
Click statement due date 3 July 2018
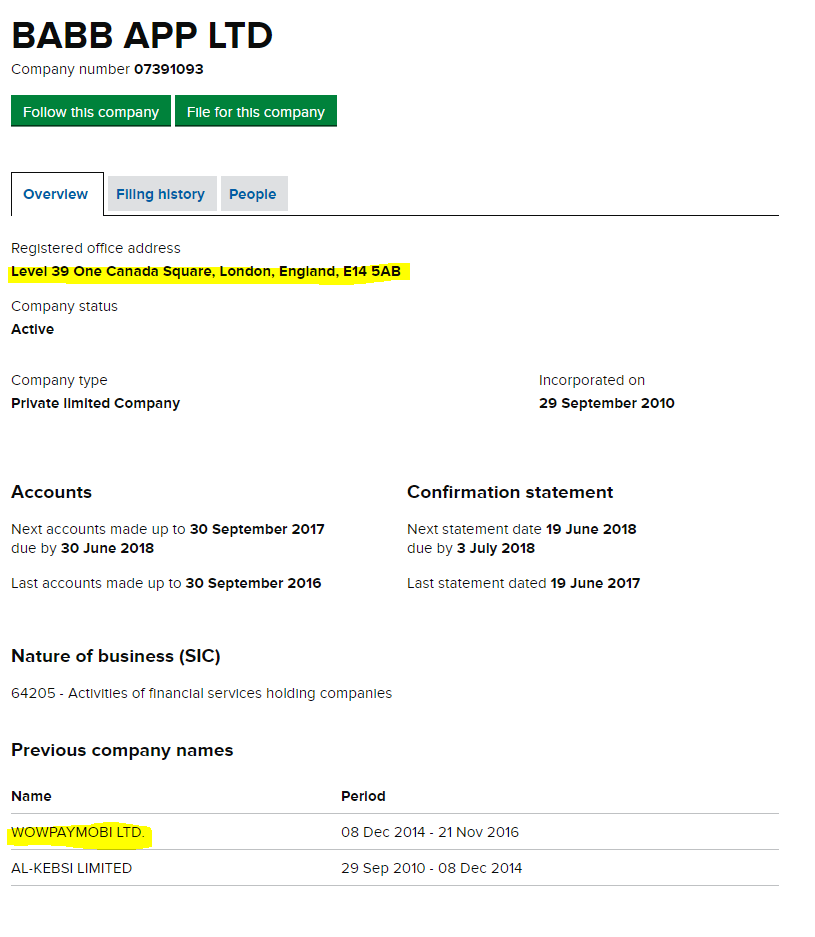(x=496, y=548)
